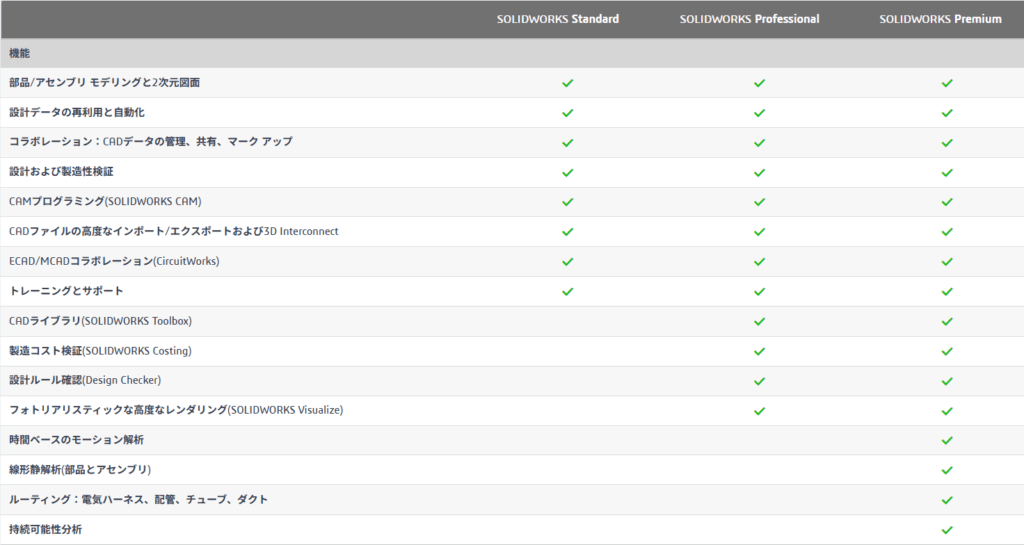The width and height of the screenshot is (1024, 545).
Task: Click the CADファイルの高度なインポート/エクスポート feature label
Action: (173, 232)
